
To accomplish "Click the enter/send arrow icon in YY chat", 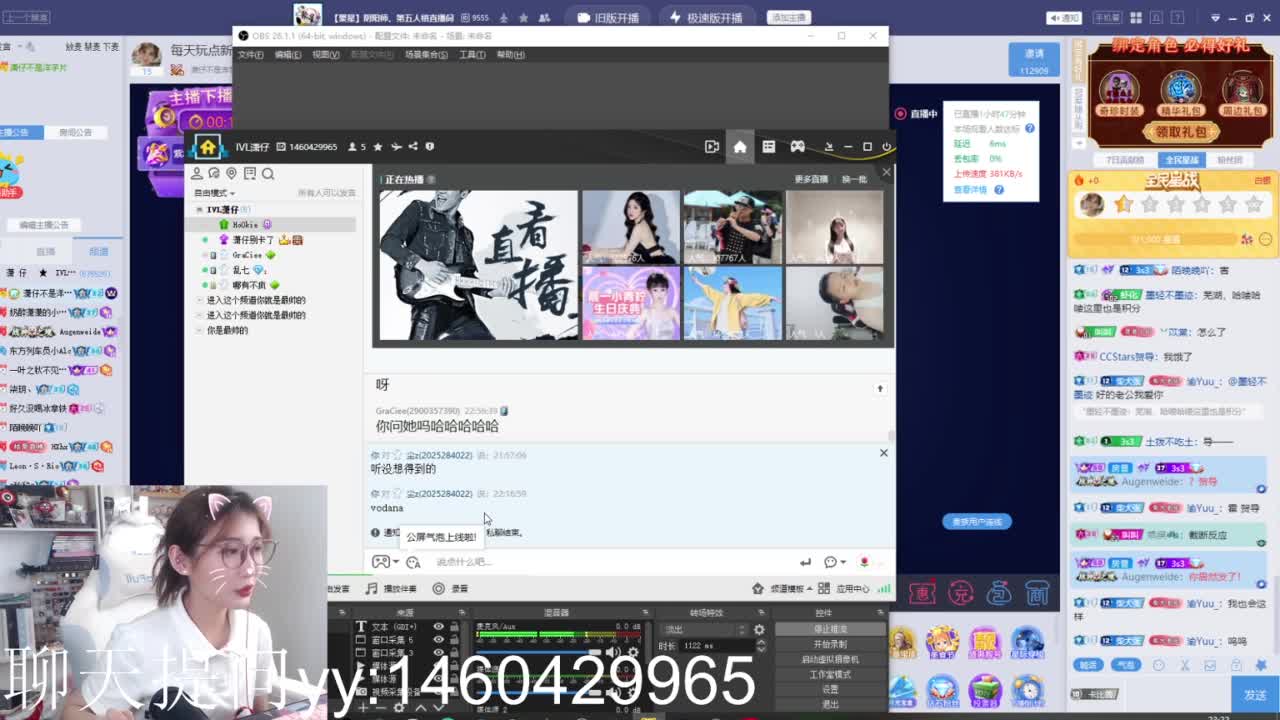I will coord(805,562).
